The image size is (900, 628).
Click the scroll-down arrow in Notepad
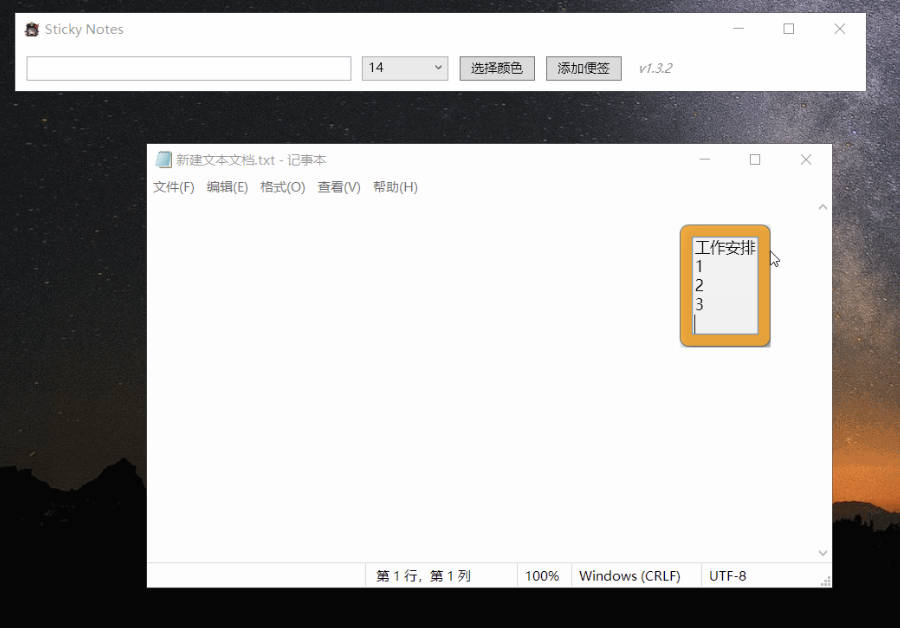pyautogui.click(x=822, y=552)
